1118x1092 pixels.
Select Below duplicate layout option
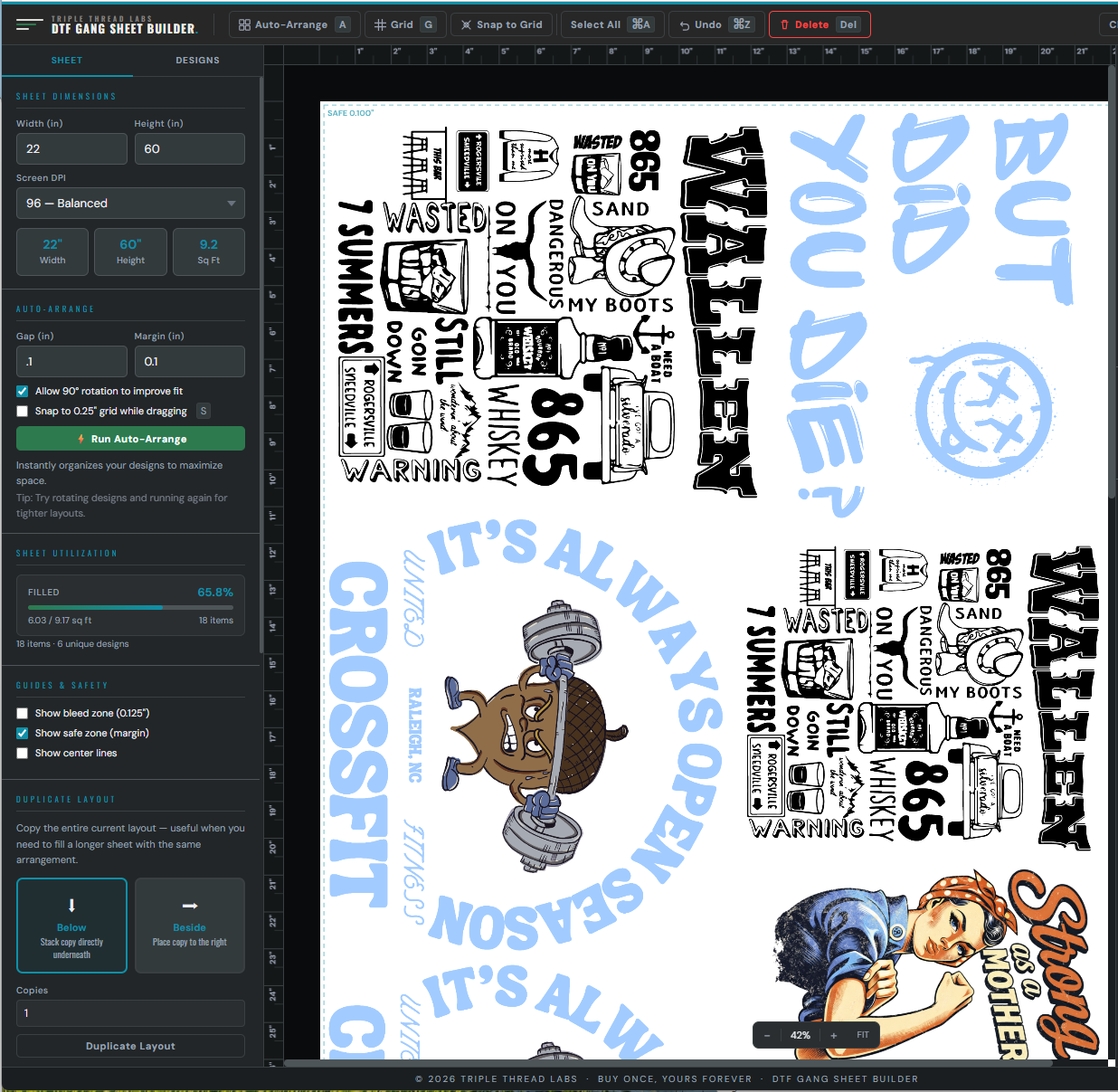tap(71, 926)
